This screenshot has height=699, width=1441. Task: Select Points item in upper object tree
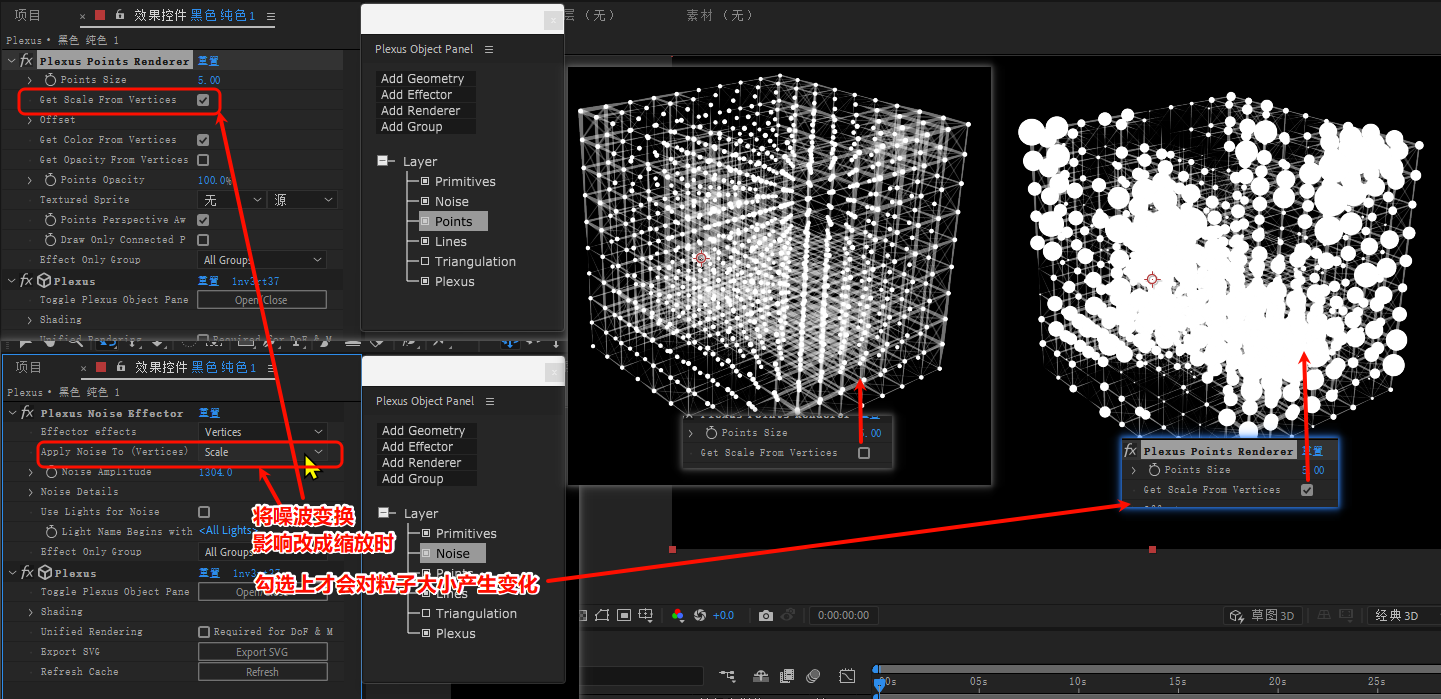(453, 221)
